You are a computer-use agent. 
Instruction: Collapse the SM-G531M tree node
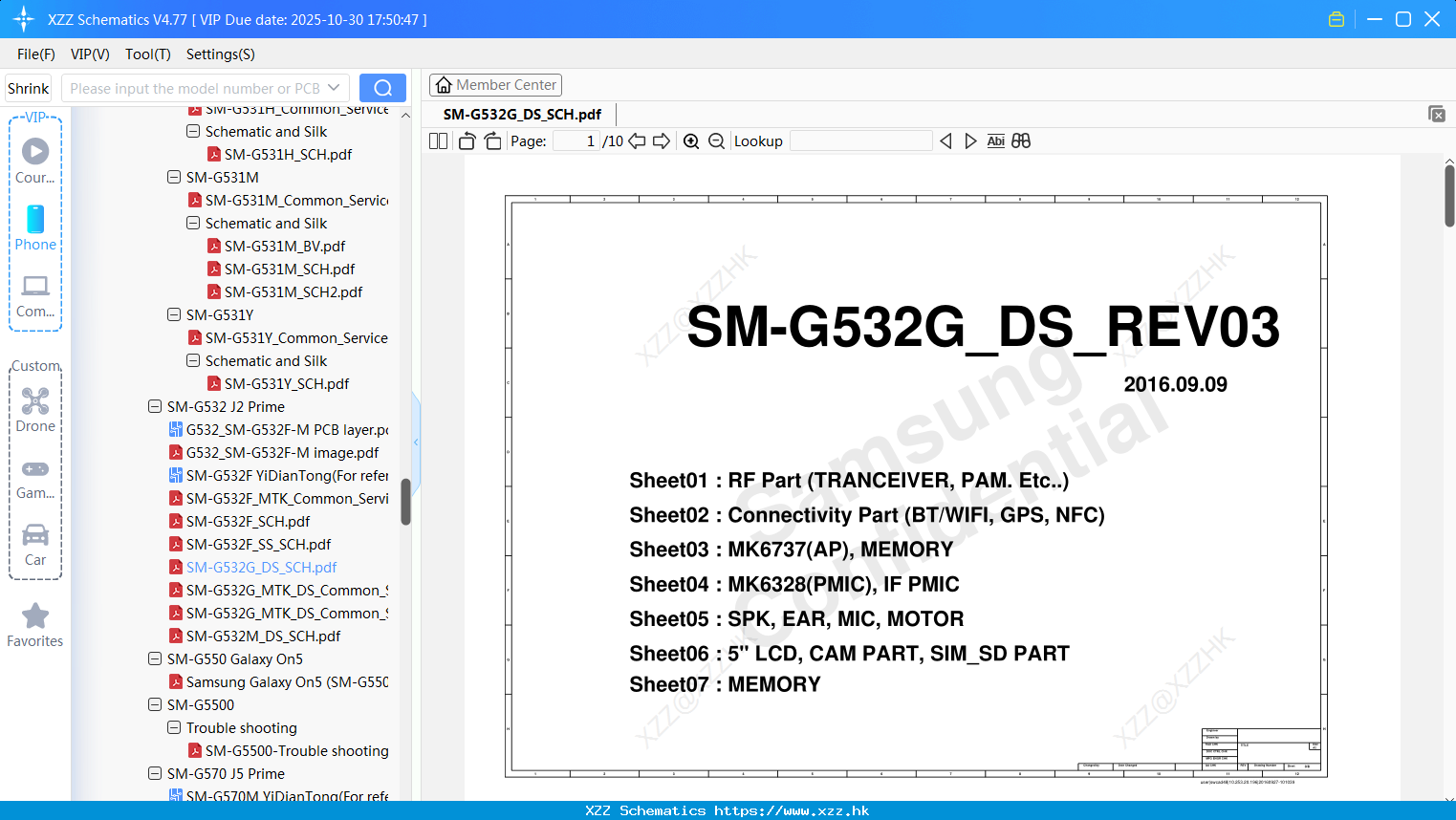[174, 177]
